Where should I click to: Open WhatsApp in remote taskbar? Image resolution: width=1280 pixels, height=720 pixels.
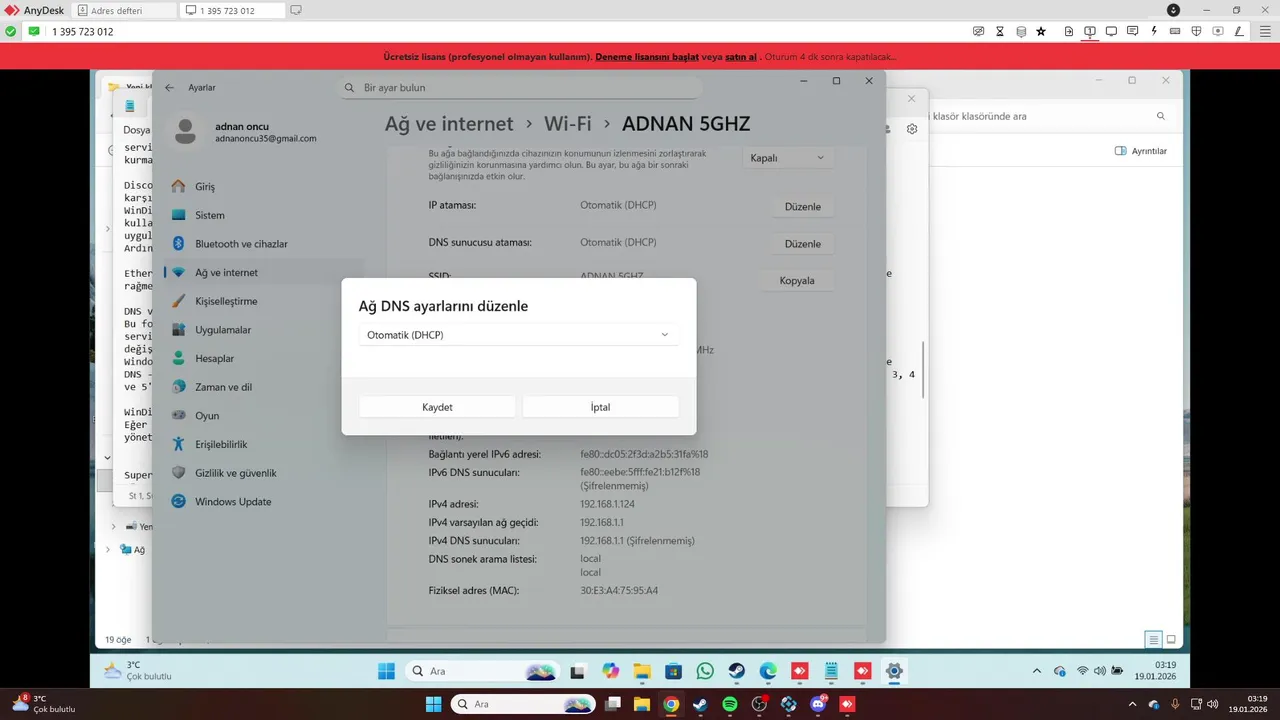tap(705, 671)
